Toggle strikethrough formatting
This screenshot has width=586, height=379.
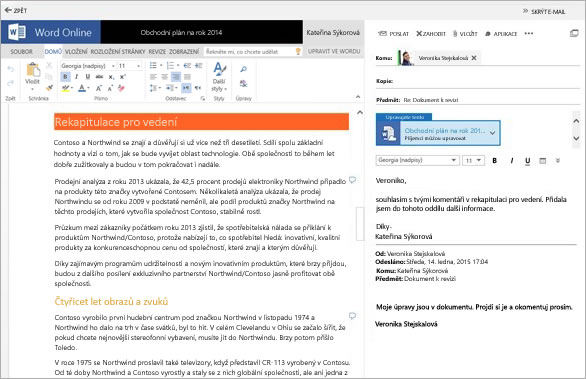(x=99, y=77)
